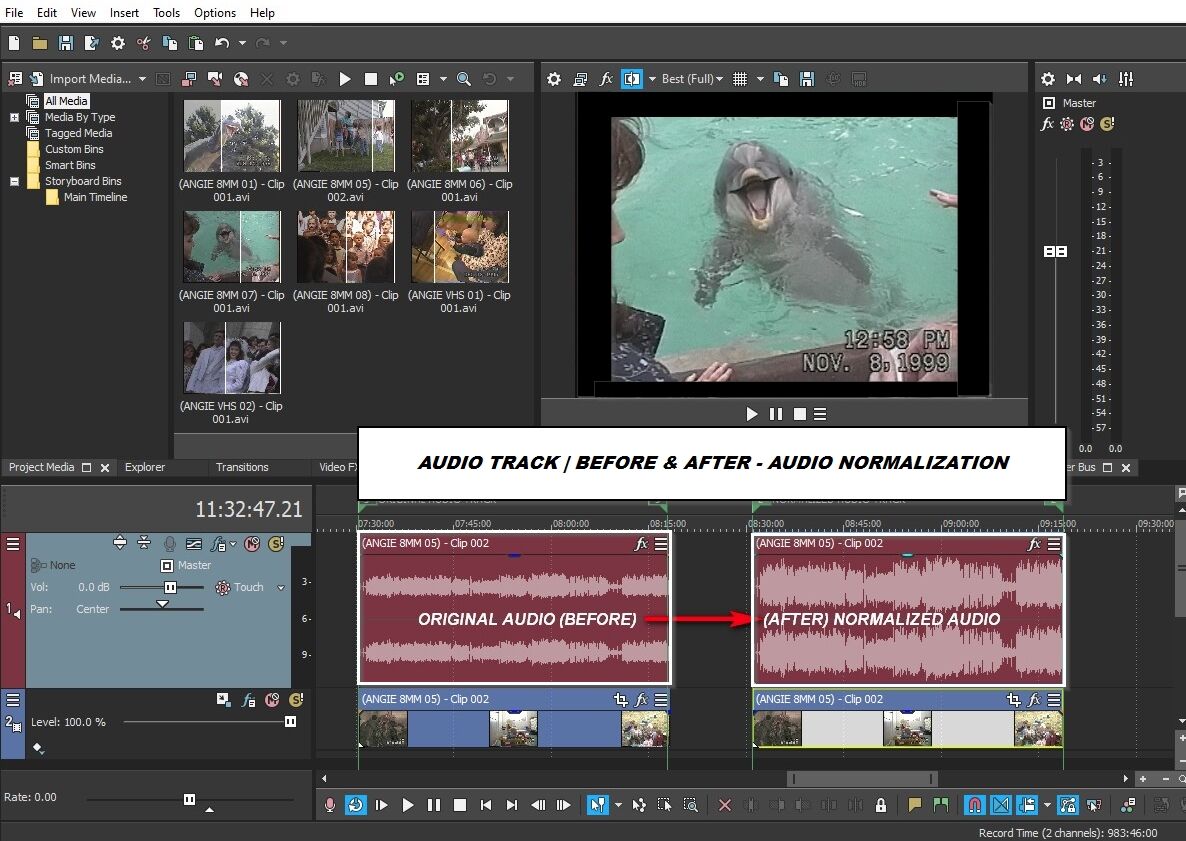Open the Insert menu
The image size is (1186, 841).
coord(124,13)
